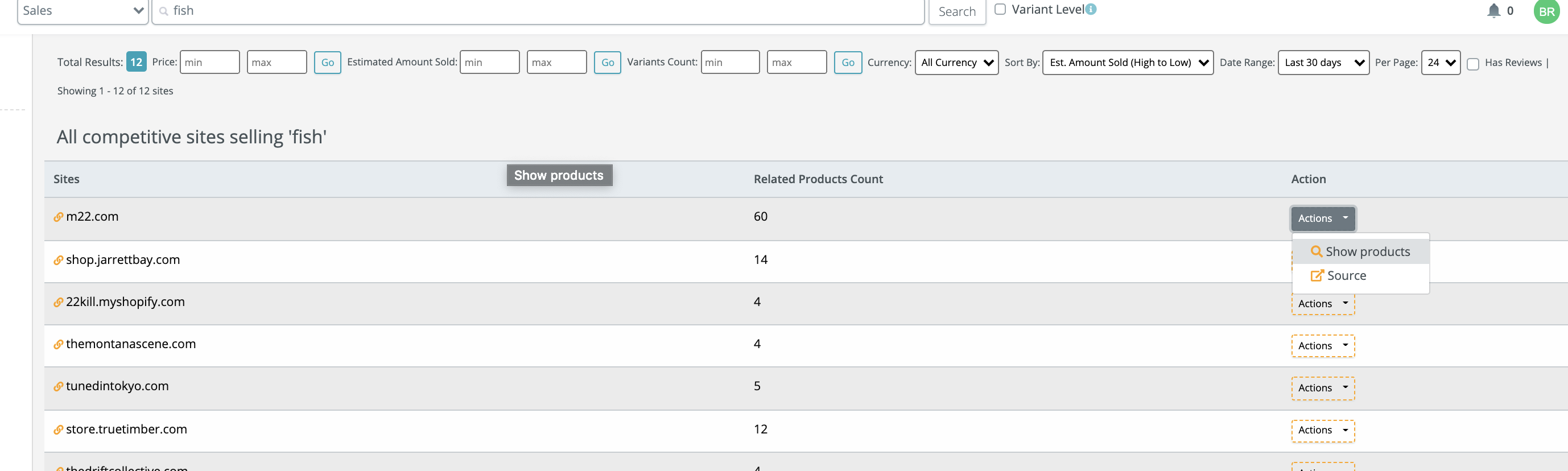Click the link icon beside themontanascene.com
This screenshot has width=1568, height=471.
click(59, 344)
